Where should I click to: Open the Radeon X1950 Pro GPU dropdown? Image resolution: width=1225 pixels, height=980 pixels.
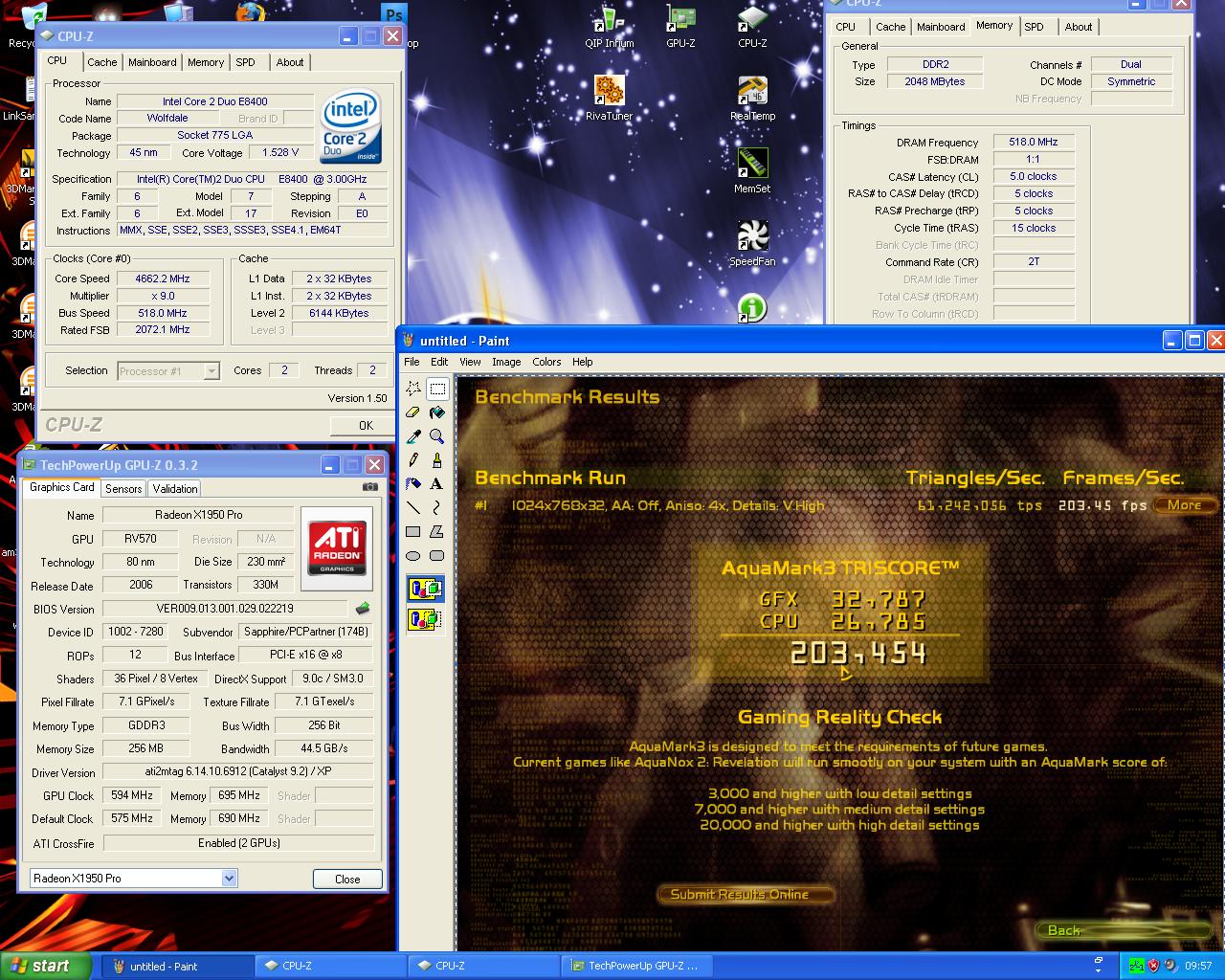(229, 878)
